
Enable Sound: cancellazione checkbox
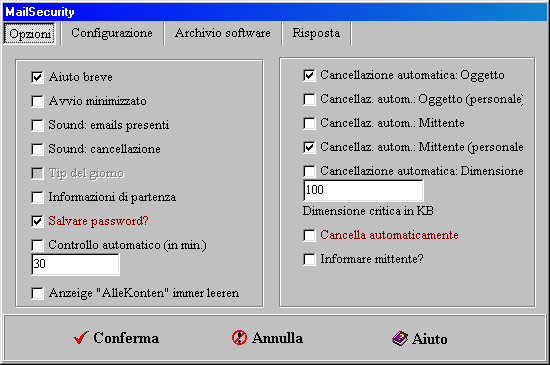click(x=37, y=149)
